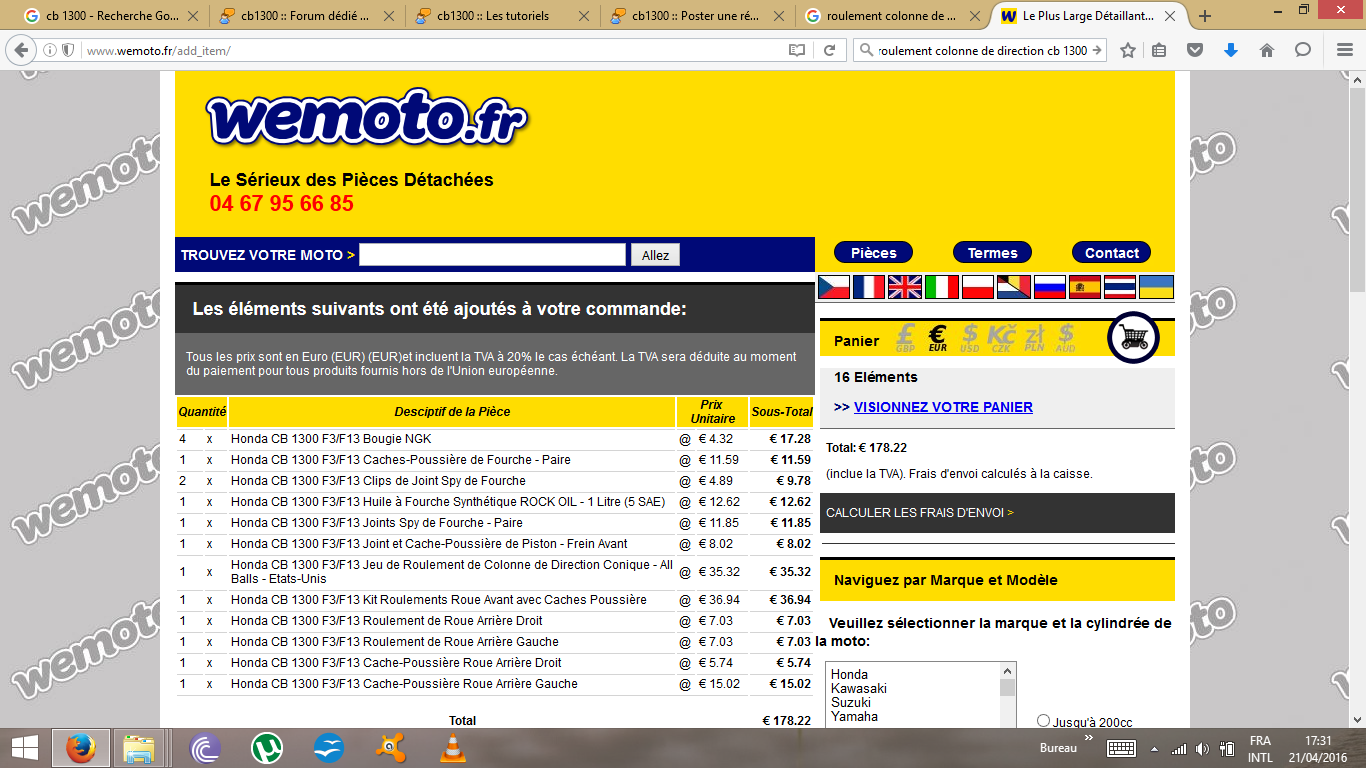Screen dimensions: 1366x768
Task: Switch to 'cb1300 :: Les tutoriels' tab
Action: tap(500, 16)
